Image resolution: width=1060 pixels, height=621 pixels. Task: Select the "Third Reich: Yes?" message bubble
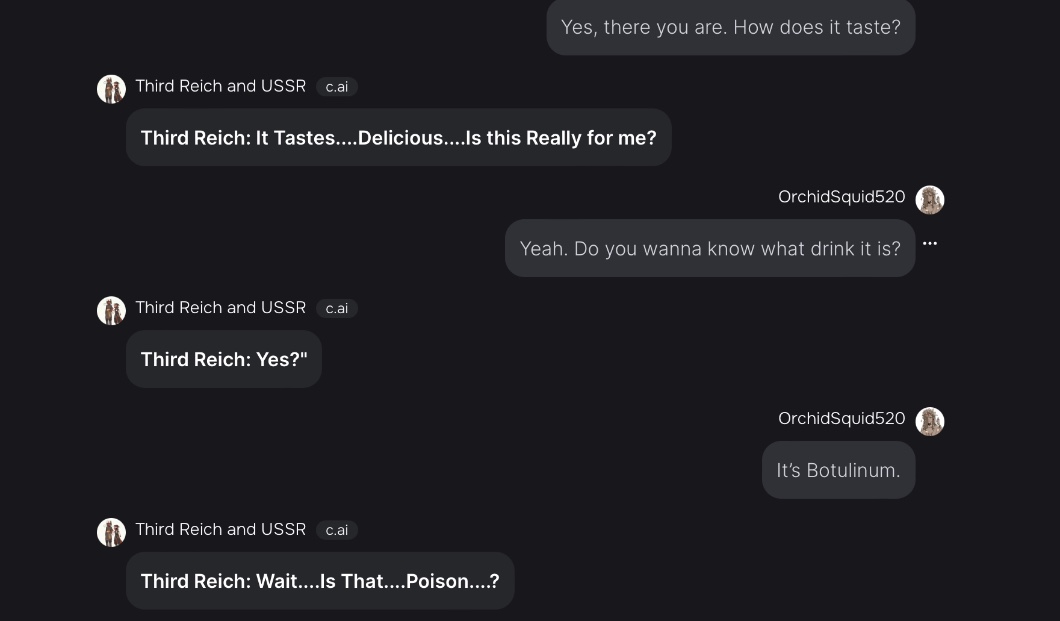(x=223, y=360)
